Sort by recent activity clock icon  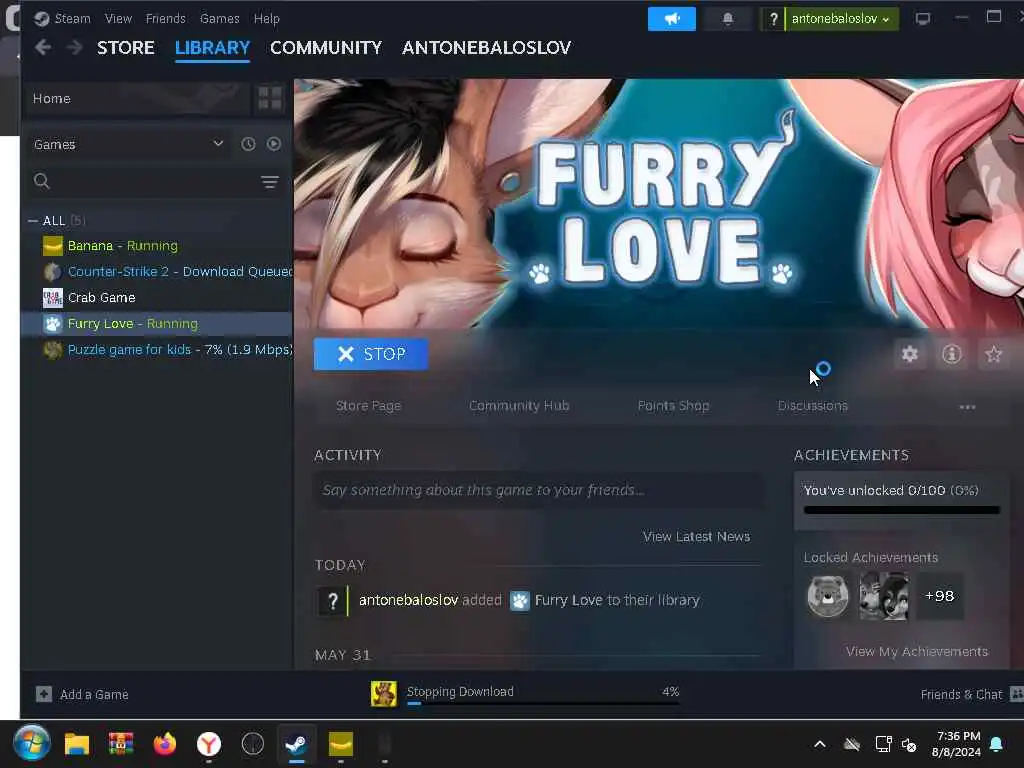[248, 144]
